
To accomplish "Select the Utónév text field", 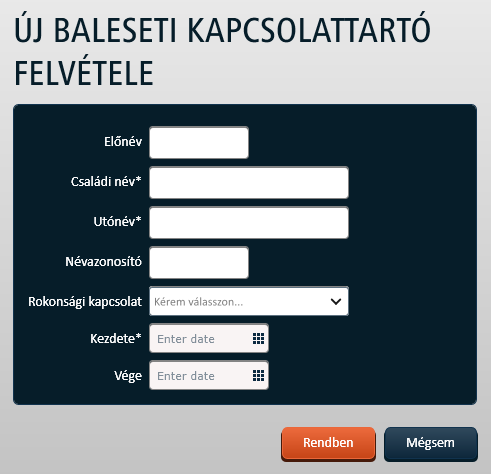I will pos(249,223).
